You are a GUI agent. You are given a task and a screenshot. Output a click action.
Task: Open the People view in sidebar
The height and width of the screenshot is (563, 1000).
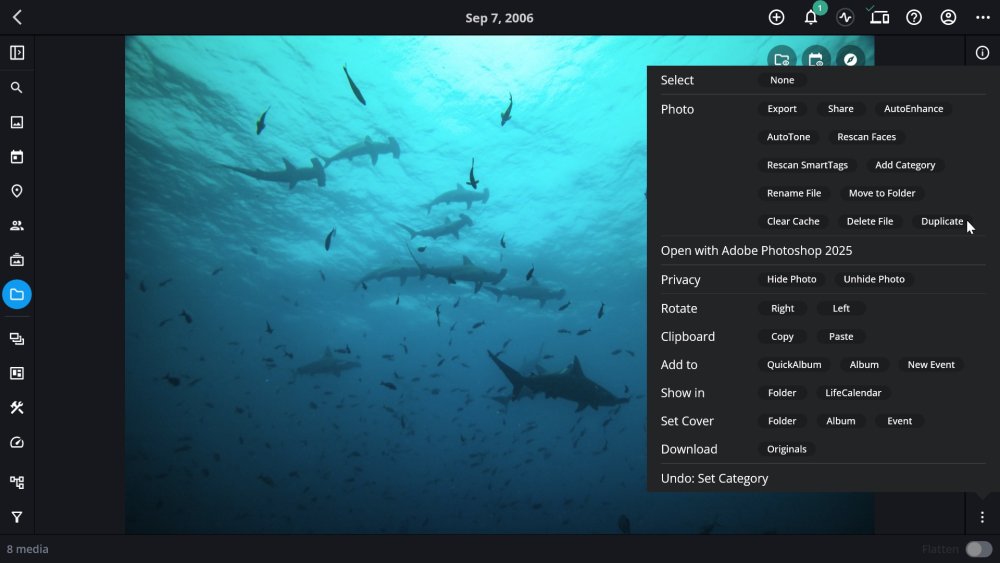pyautogui.click(x=17, y=226)
